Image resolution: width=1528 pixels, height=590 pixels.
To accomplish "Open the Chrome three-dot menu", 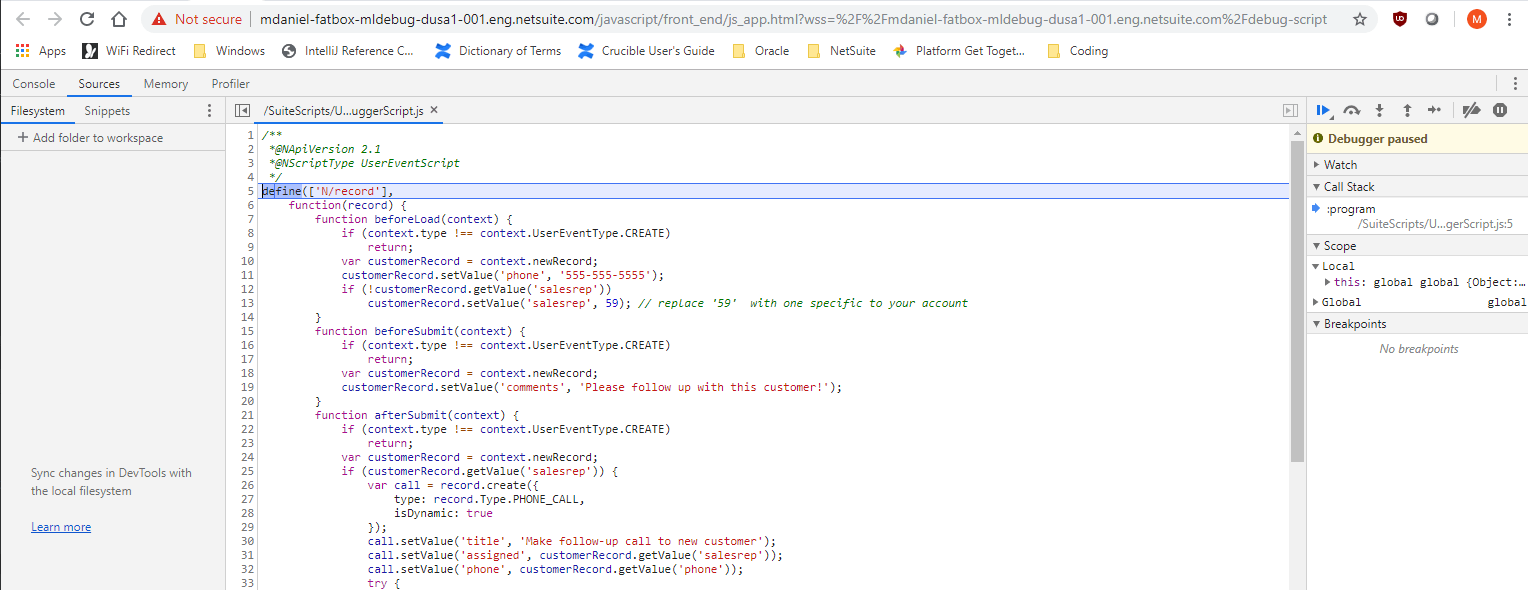I will coord(1509,19).
